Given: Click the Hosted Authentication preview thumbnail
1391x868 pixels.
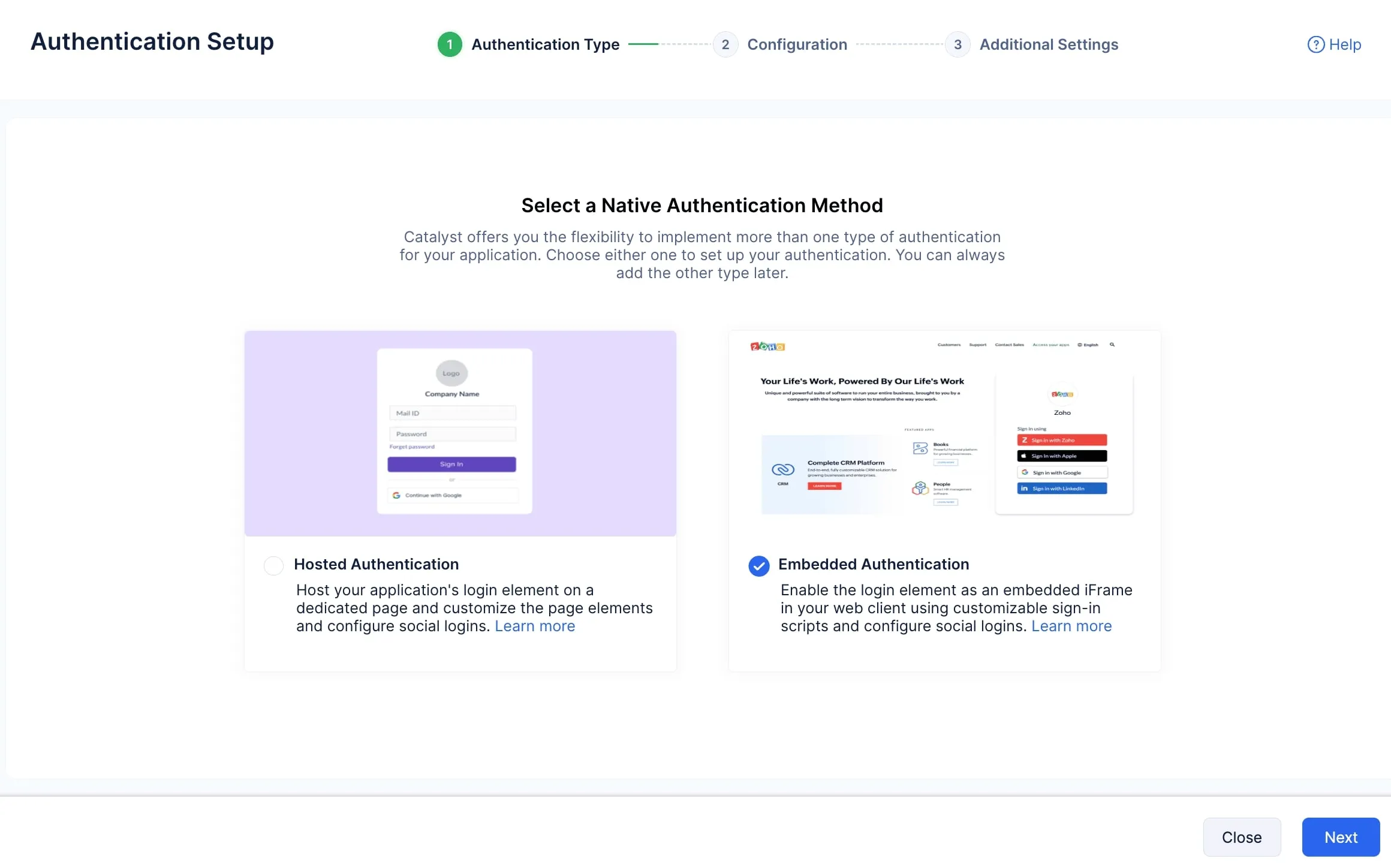Looking at the screenshot, I should coord(460,433).
